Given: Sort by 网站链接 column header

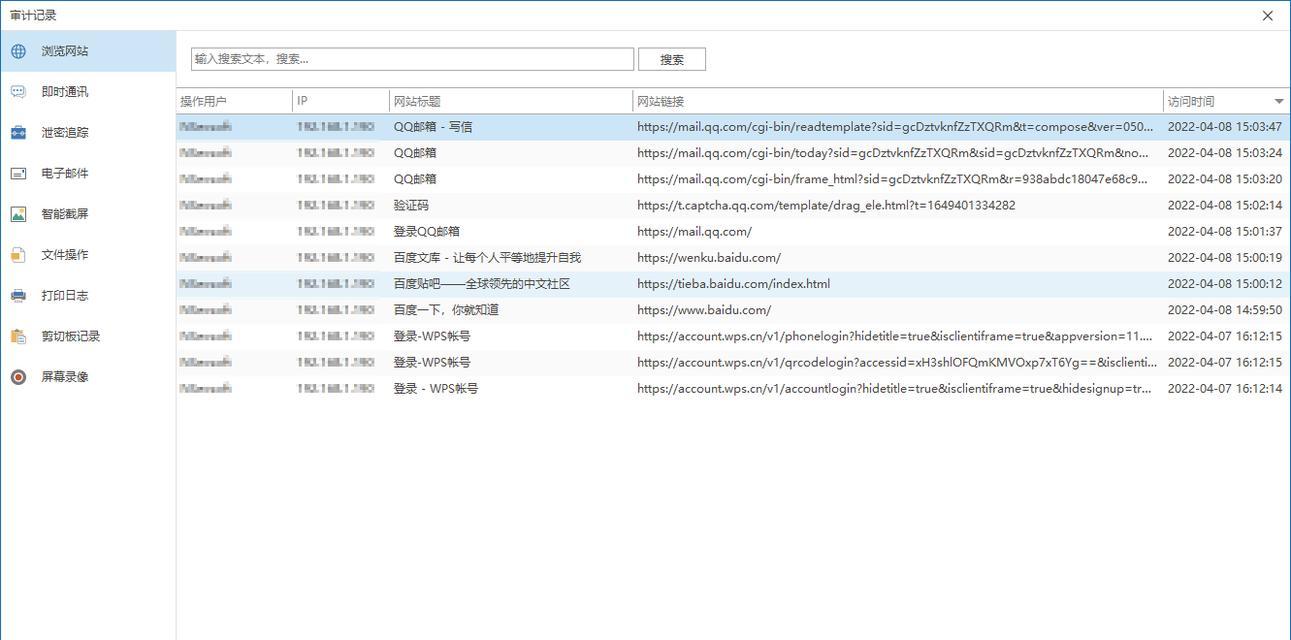Looking at the screenshot, I should (x=898, y=101).
